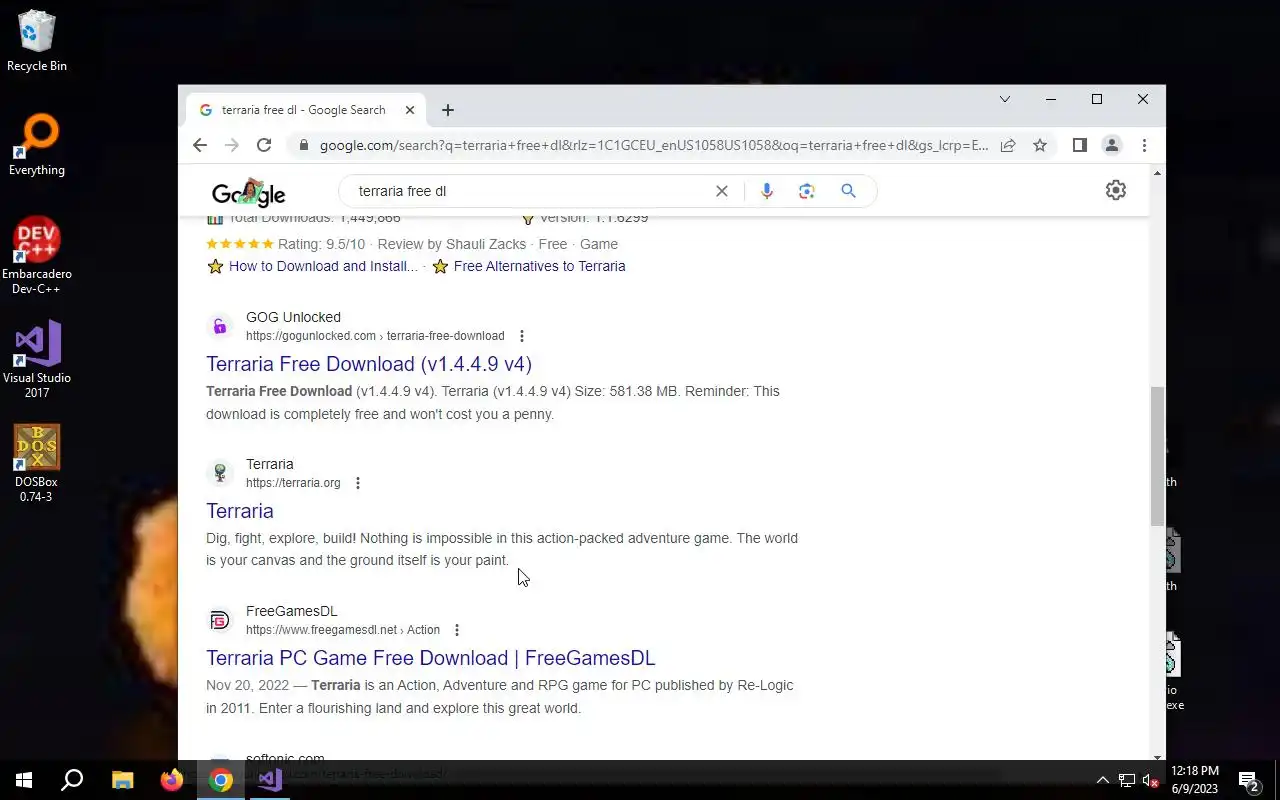Go back to the previous page
This screenshot has height=800, width=1280.
pyautogui.click(x=200, y=145)
